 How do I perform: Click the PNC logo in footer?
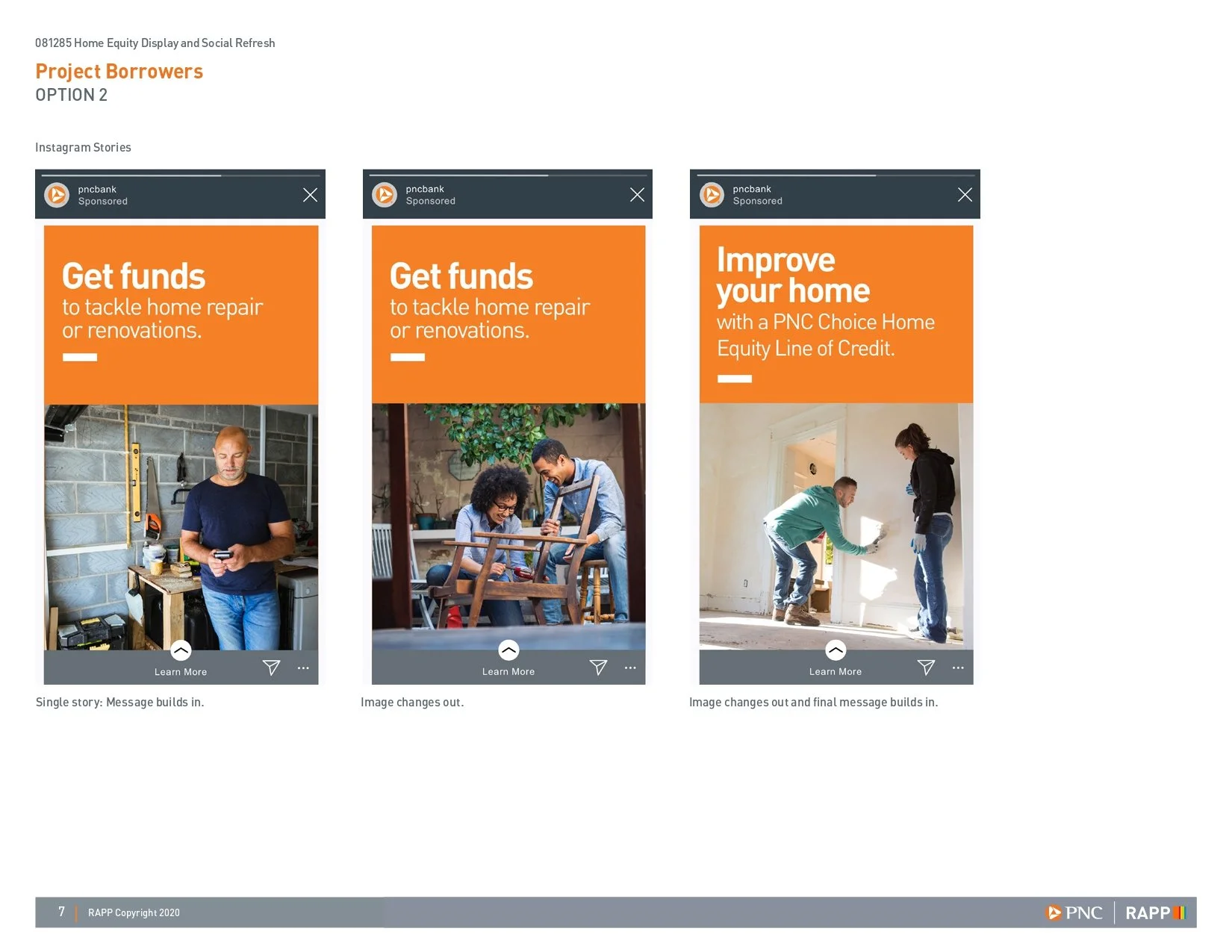pos(1074,912)
